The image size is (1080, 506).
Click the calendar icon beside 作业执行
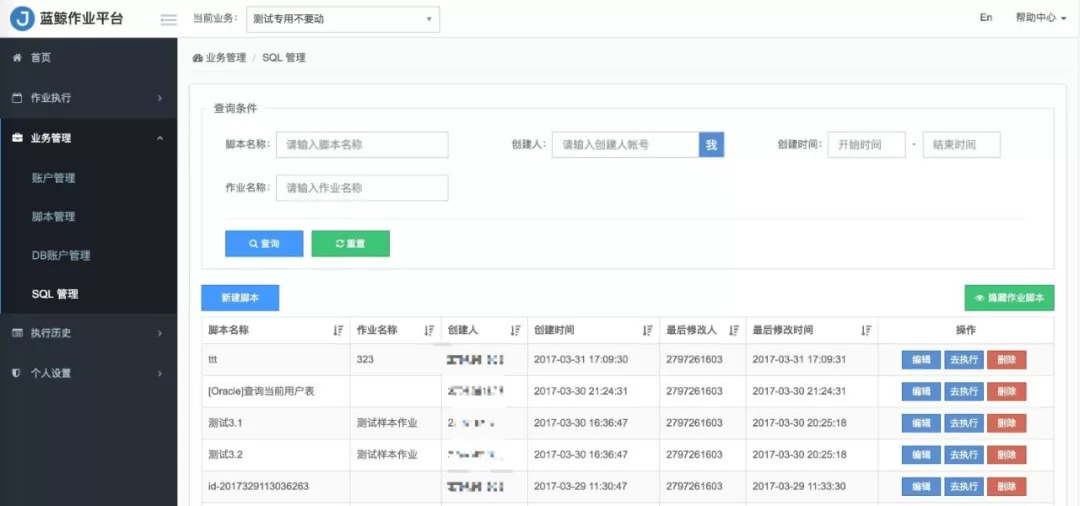pyautogui.click(x=17, y=98)
